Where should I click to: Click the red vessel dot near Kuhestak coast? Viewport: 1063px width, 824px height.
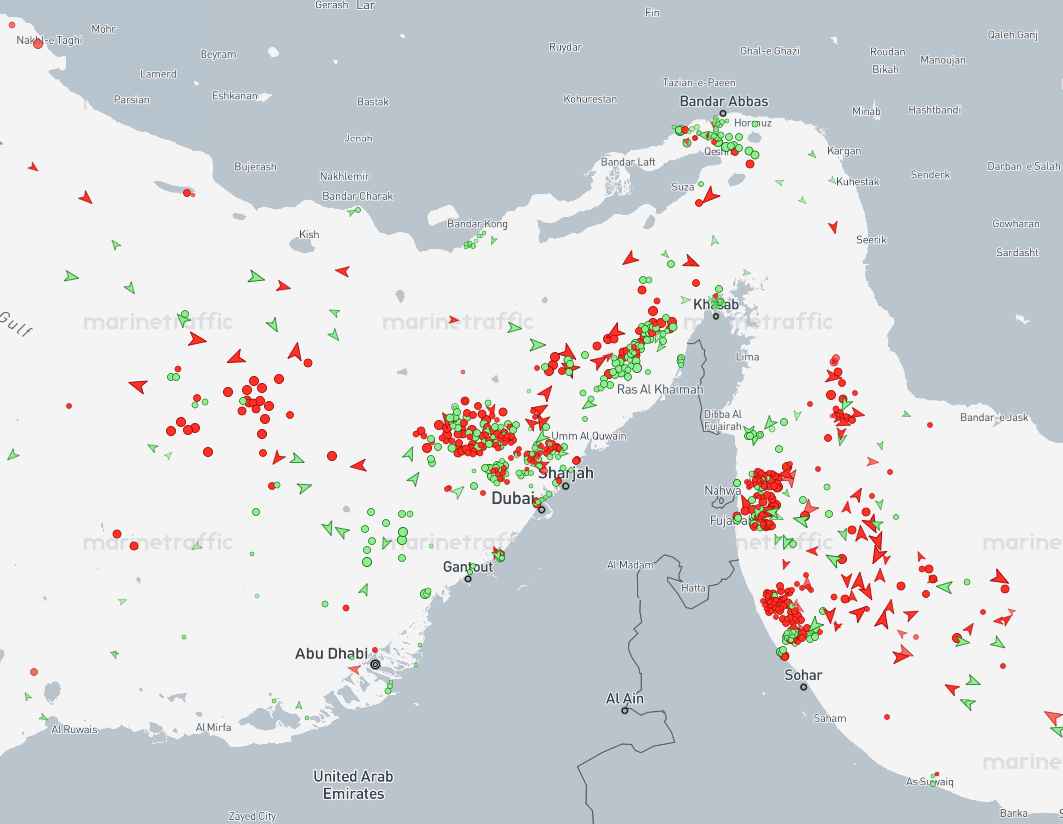[779, 181]
